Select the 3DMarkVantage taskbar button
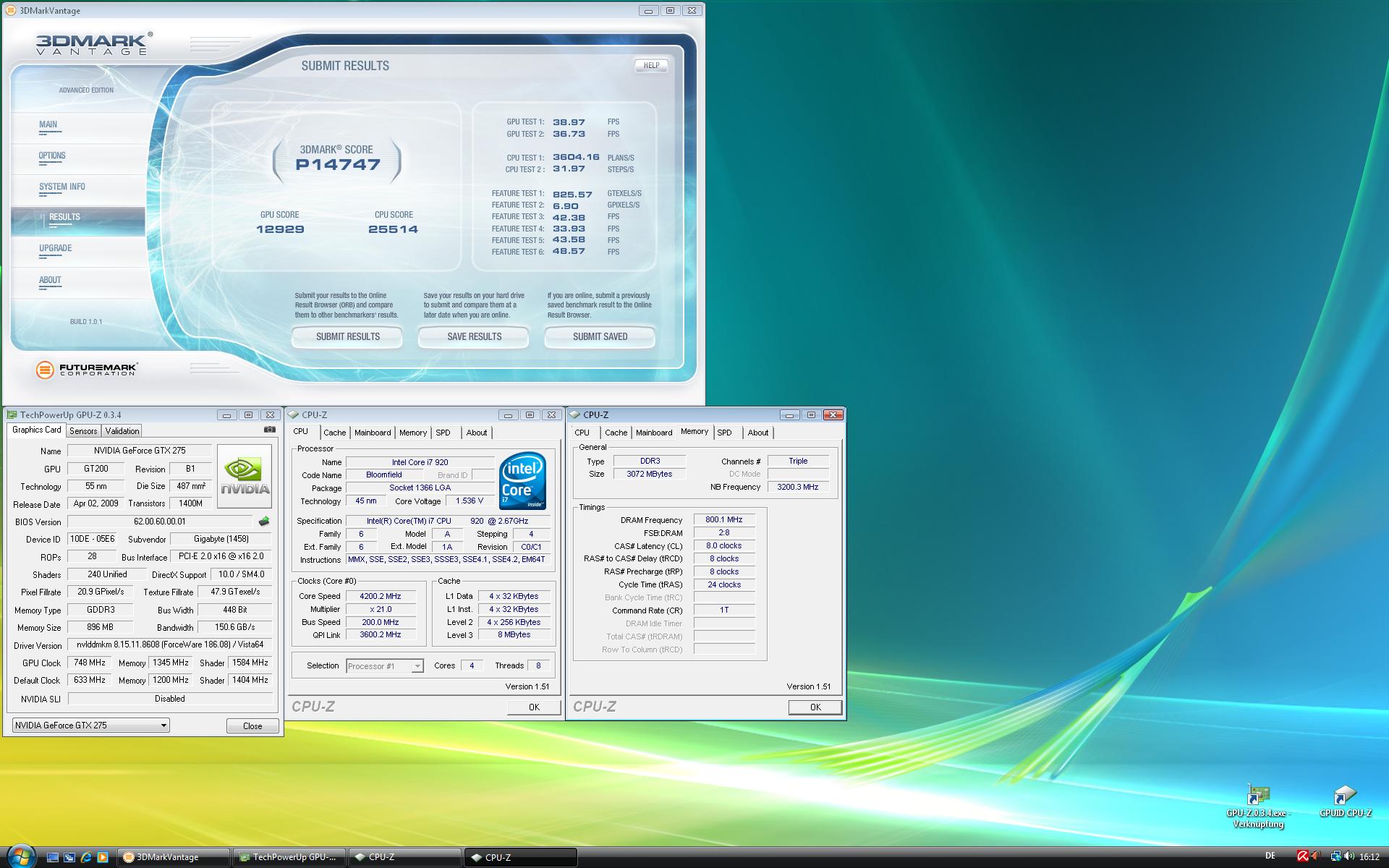 [x=174, y=857]
